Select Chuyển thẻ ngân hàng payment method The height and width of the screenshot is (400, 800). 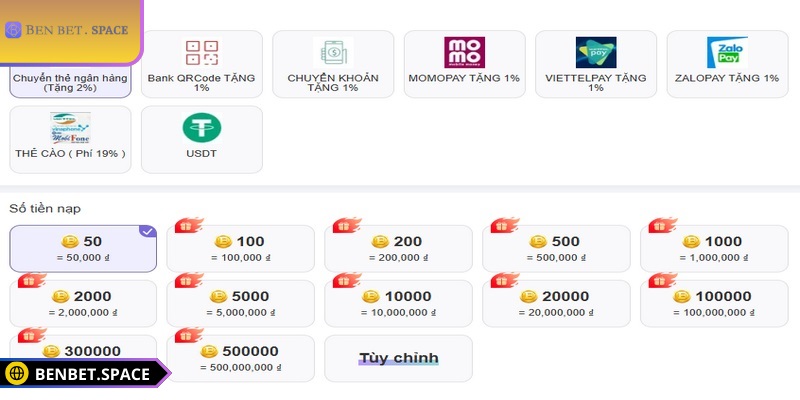pyautogui.click(x=70, y=82)
